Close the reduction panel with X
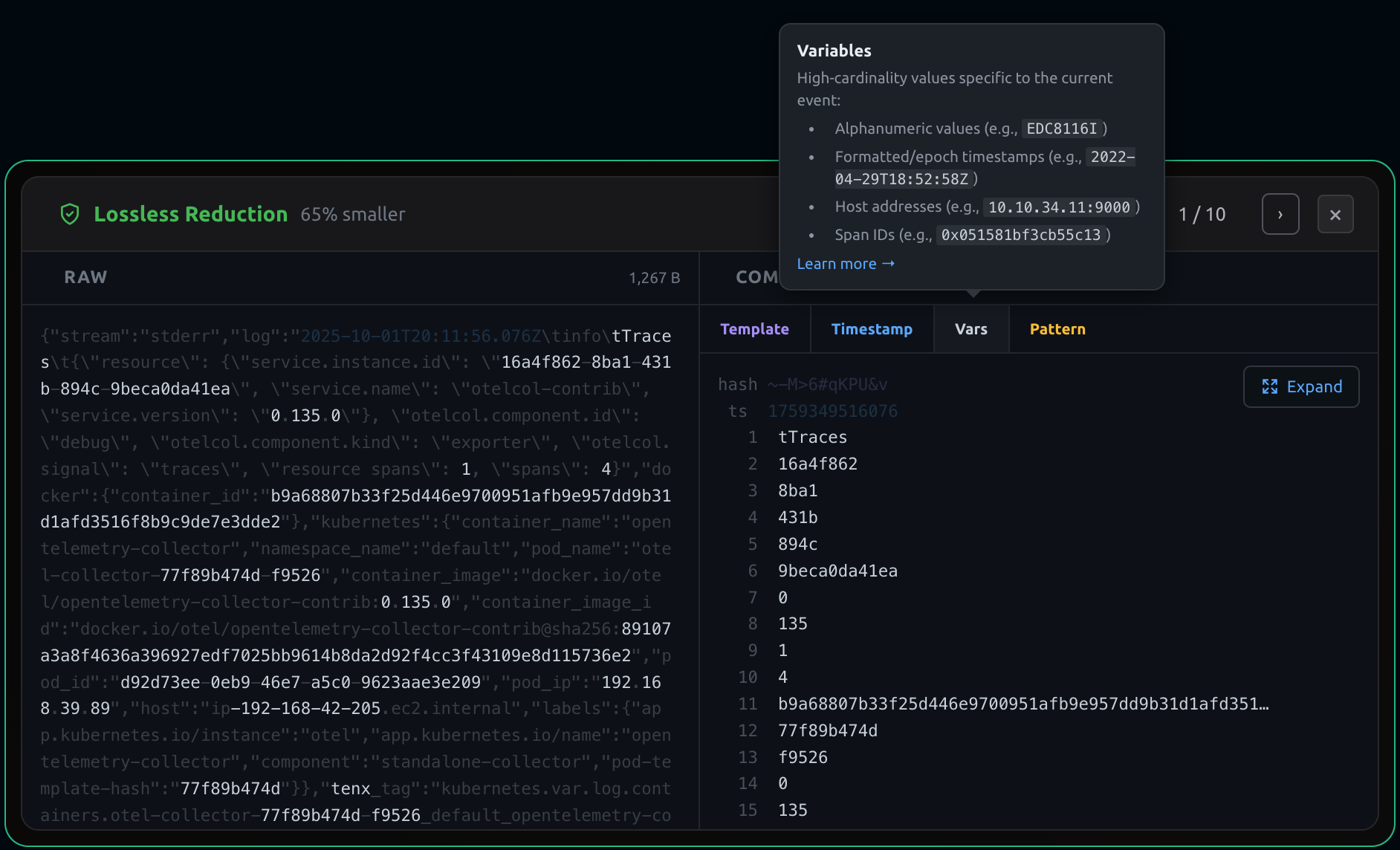1400x850 pixels. [x=1335, y=215]
